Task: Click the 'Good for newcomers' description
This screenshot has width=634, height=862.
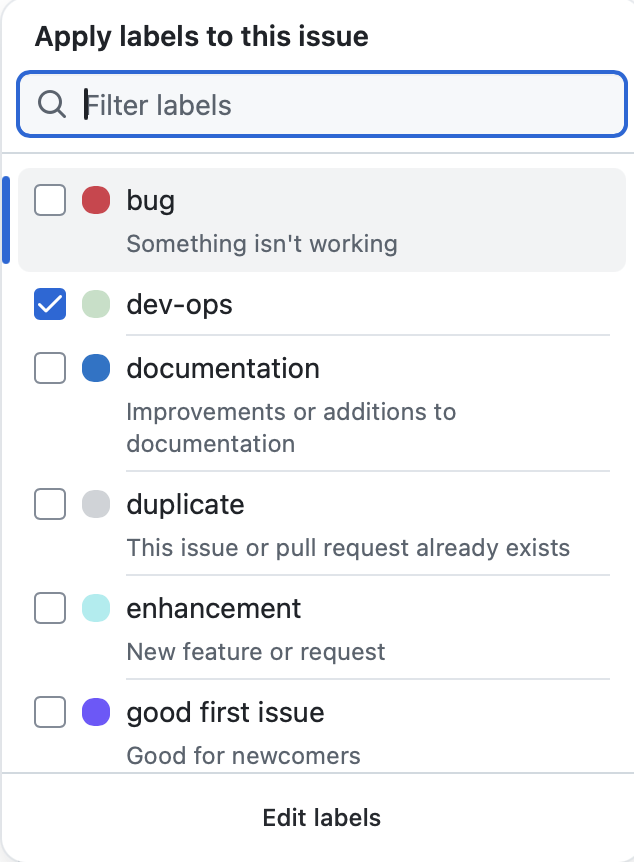Action: (x=243, y=755)
